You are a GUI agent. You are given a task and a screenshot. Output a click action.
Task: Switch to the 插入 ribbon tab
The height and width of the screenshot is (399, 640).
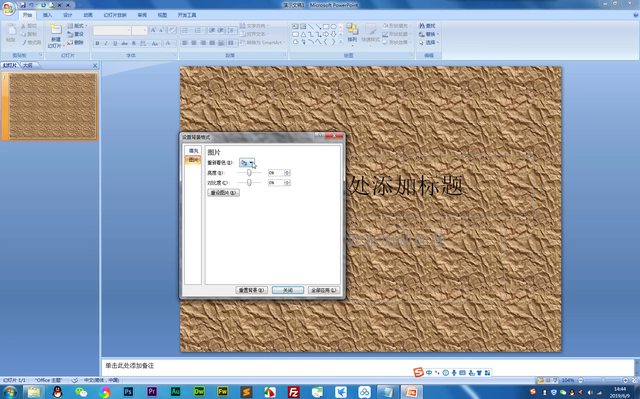pyautogui.click(x=47, y=15)
